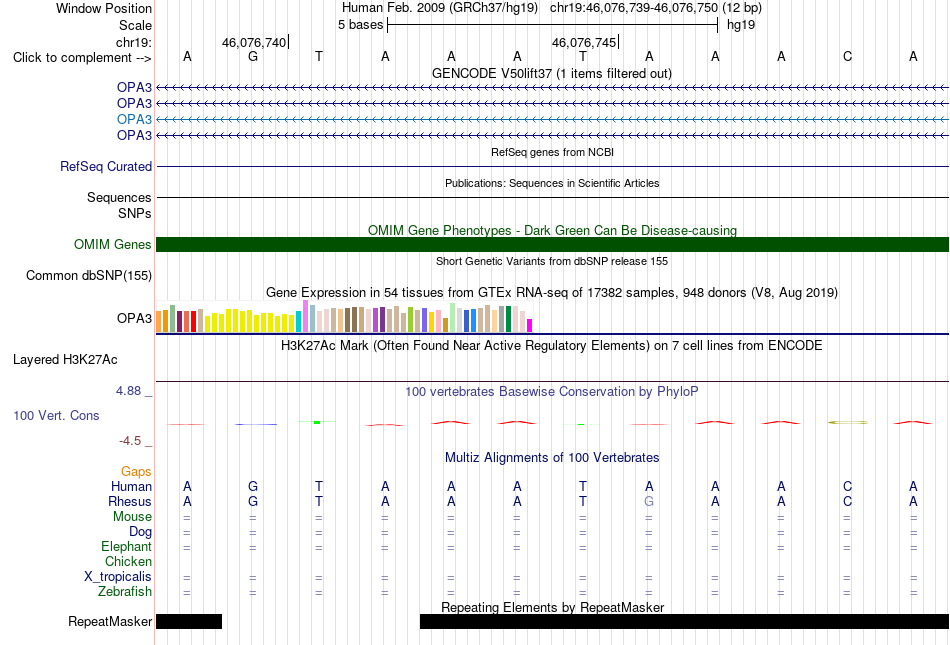Click the 'Dog' alignment row label
Viewport: 950px width, 645px height.
click(x=141, y=532)
